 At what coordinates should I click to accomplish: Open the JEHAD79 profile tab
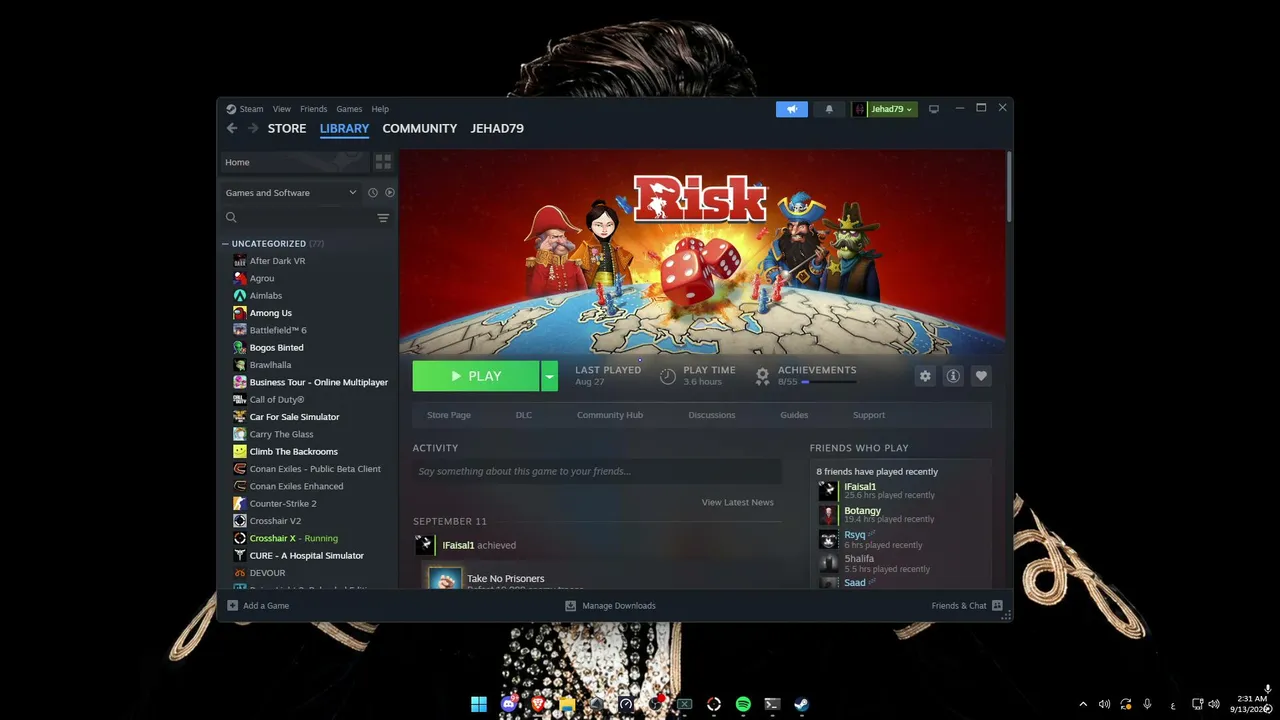497,128
